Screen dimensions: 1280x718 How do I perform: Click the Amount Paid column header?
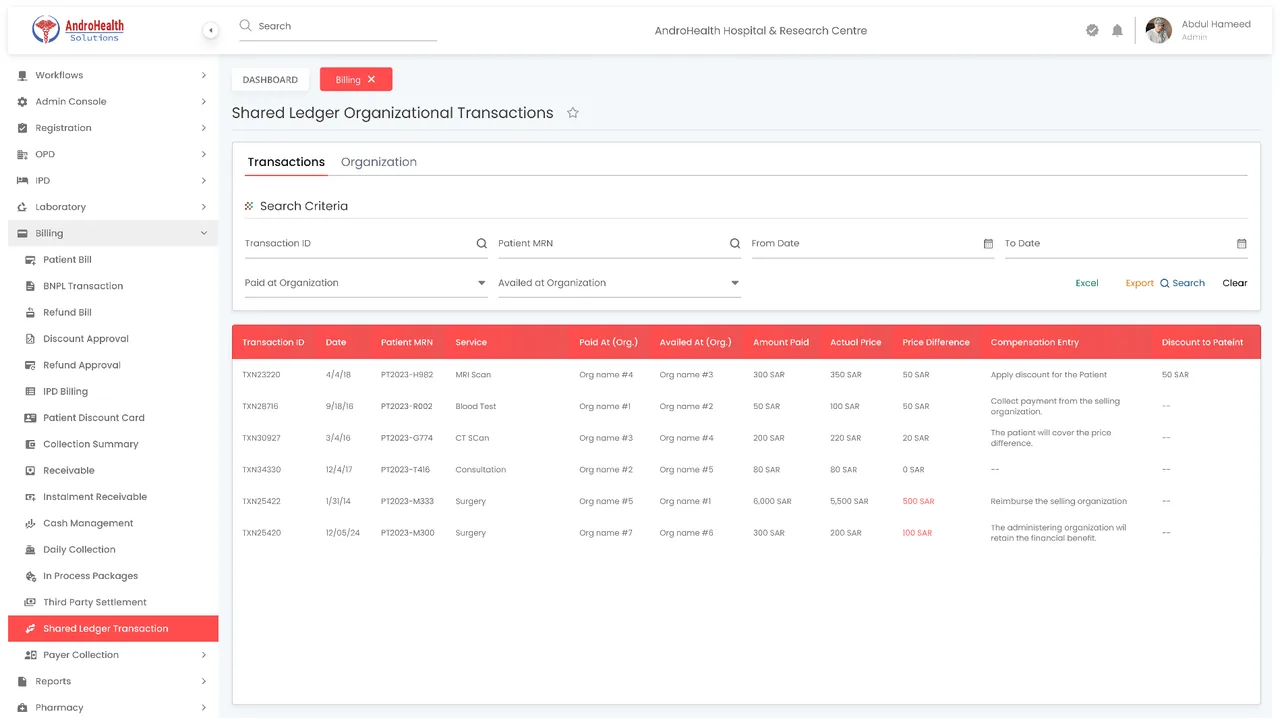[781, 342]
